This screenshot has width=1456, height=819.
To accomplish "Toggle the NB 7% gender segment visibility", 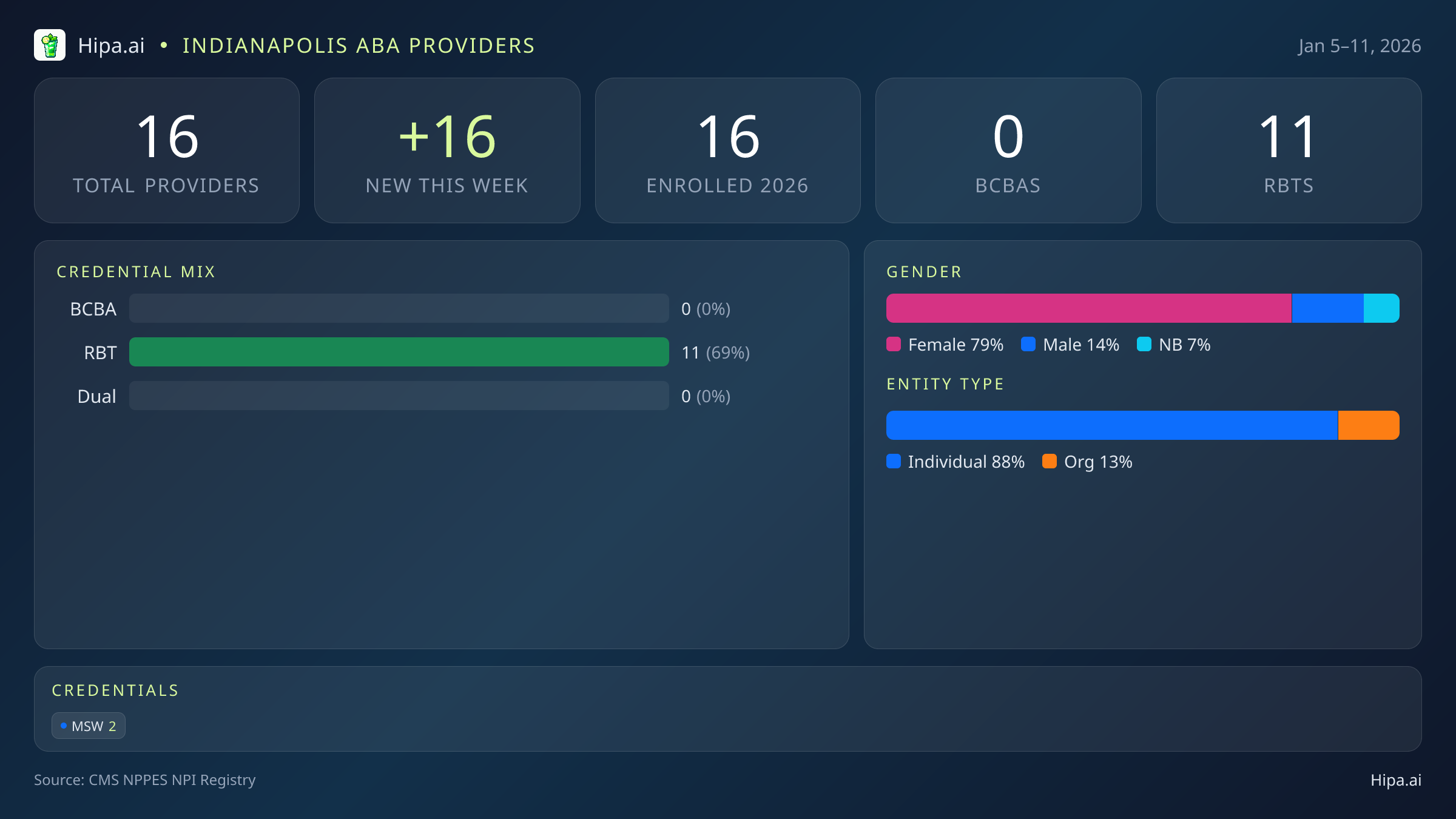I will [1175, 344].
